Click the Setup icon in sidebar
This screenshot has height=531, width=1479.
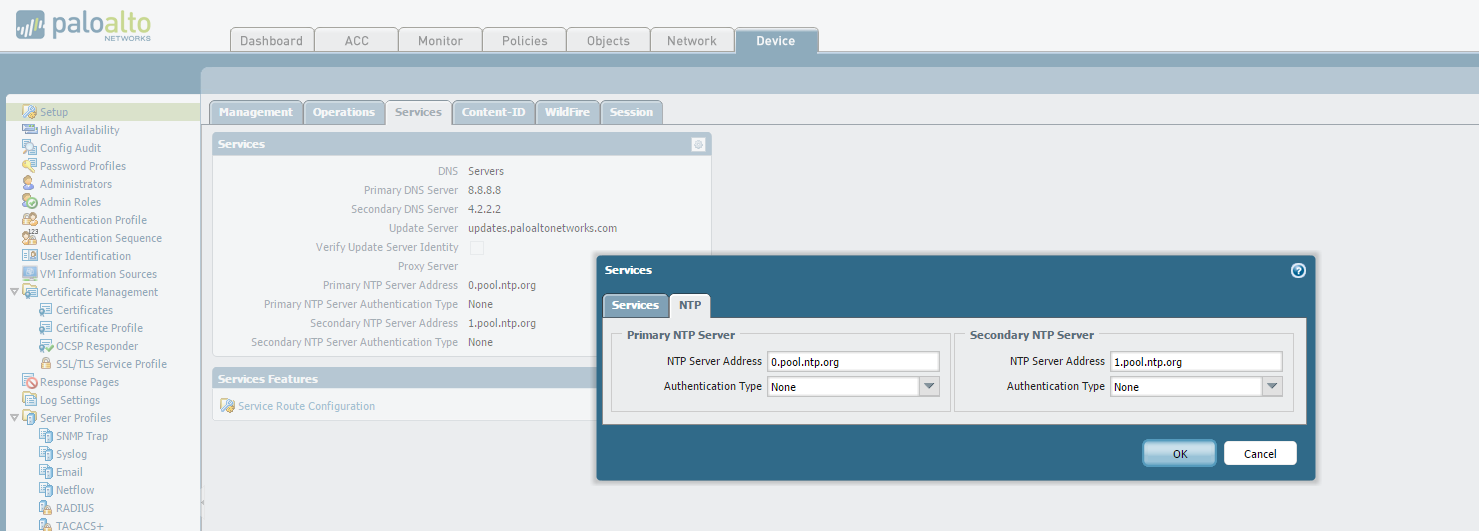point(30,112)
